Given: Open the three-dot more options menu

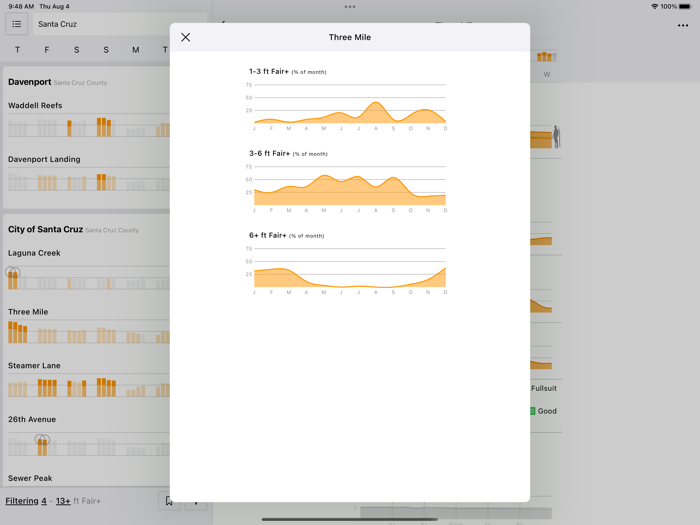Looking at the screenshot, I should pyautogui.click(x=683, y=25).
